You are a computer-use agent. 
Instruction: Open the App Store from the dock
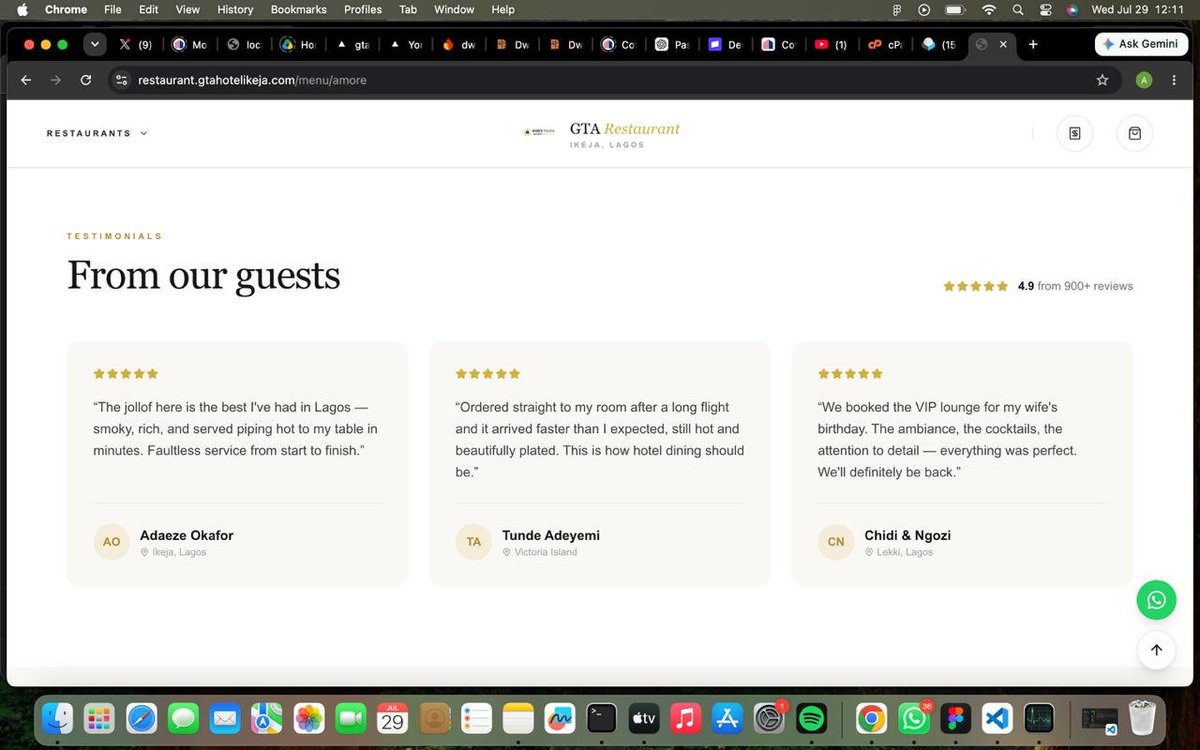(728, 717)
